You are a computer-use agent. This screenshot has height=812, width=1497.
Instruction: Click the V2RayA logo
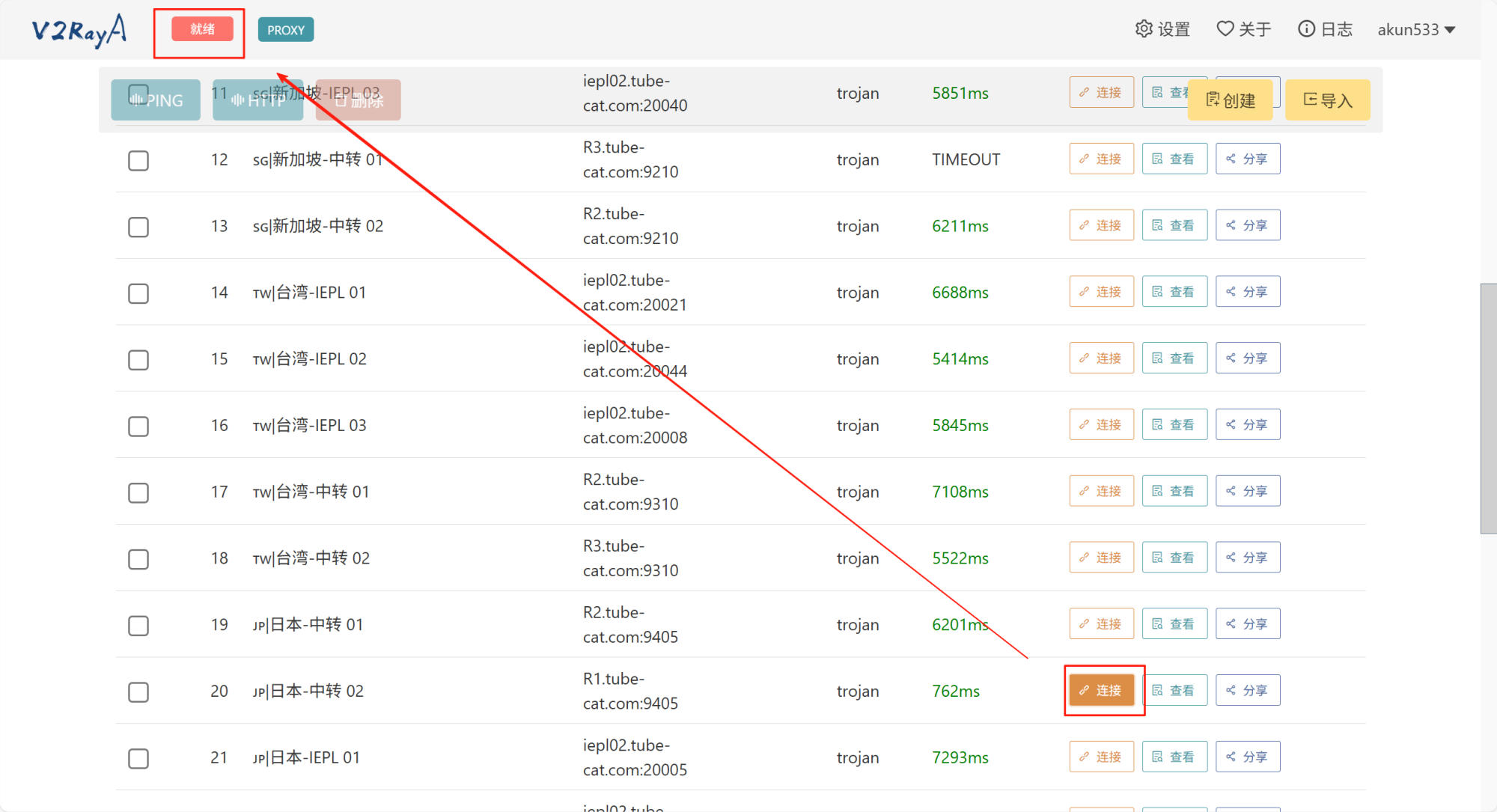[x=79, y=30]
